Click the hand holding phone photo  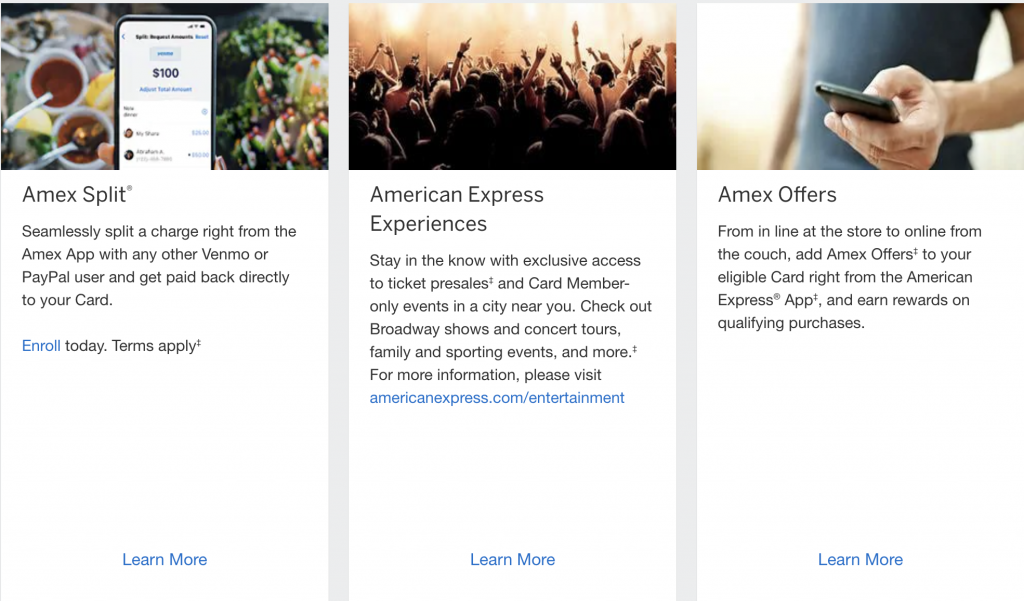[860, 86]
